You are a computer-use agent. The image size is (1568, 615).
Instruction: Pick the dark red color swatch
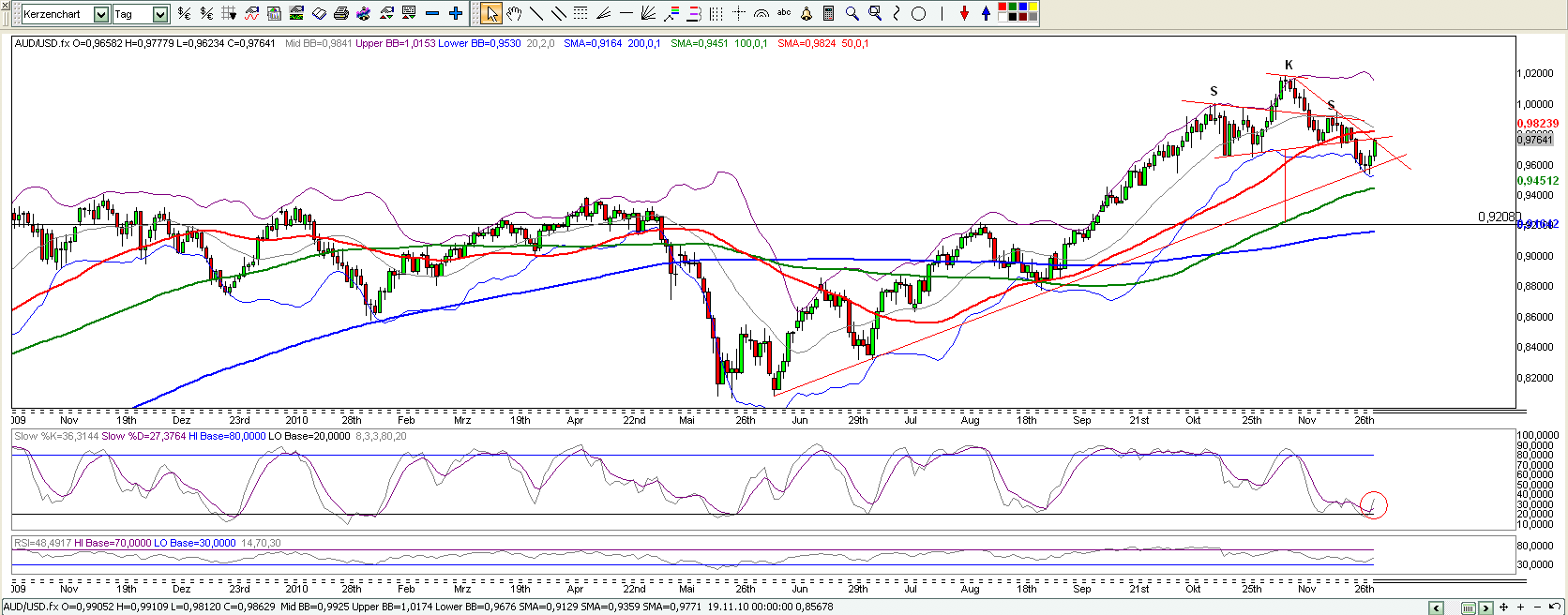click(1023, 17)
